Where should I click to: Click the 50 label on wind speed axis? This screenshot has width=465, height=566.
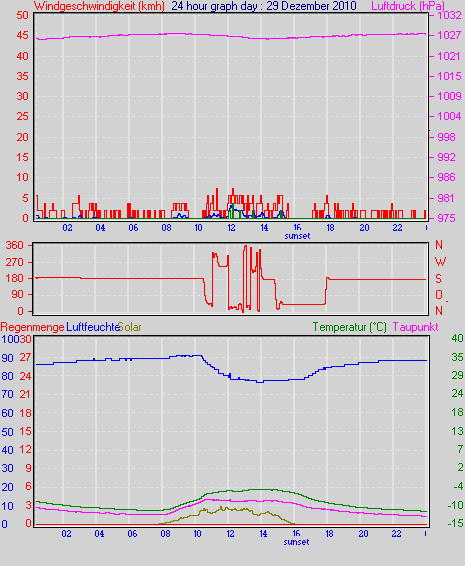click(x=22, y=15)
